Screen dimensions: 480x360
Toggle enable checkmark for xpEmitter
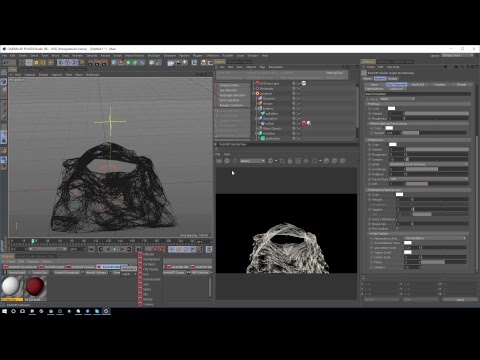(x=298, y=113)
